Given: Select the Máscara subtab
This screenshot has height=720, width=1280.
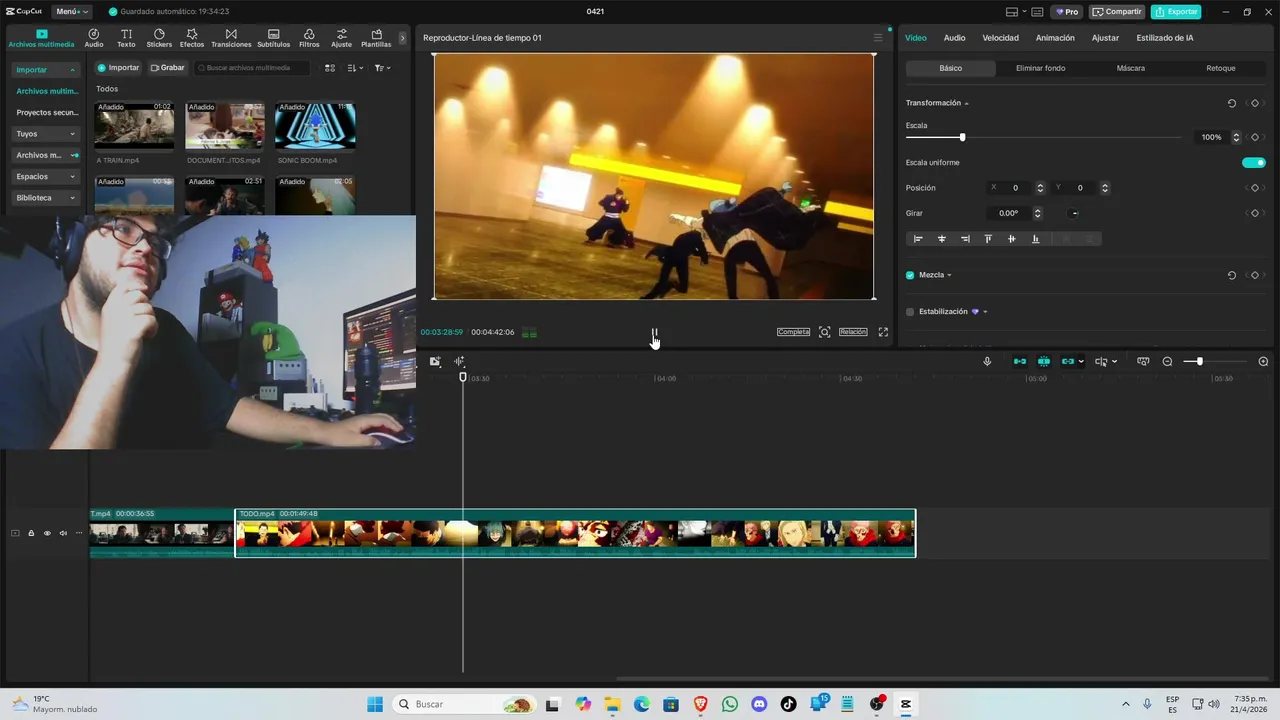Looking at the screenshot, I should click(x=1131, y=68).
